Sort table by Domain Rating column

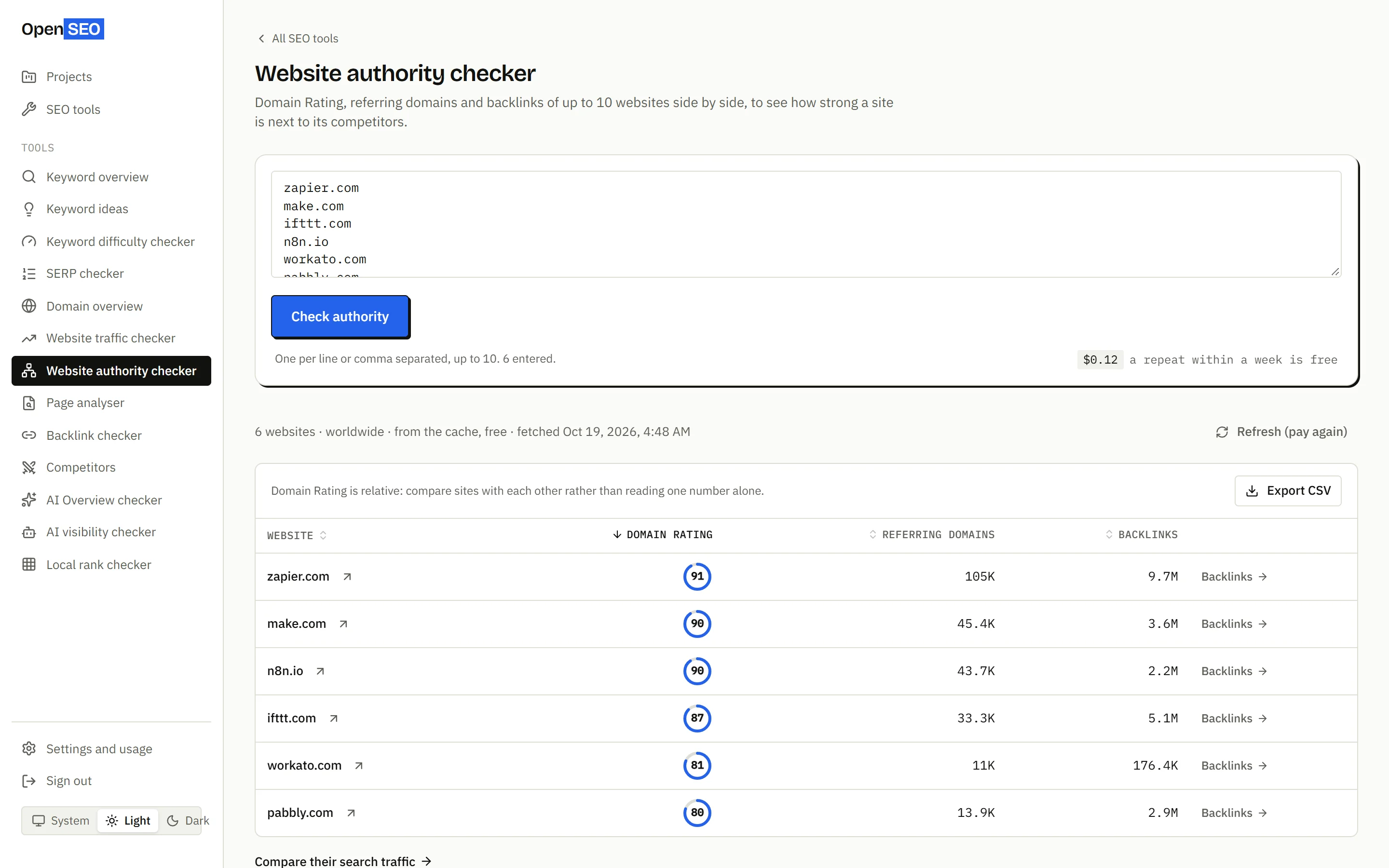click(x=662, y=534)
